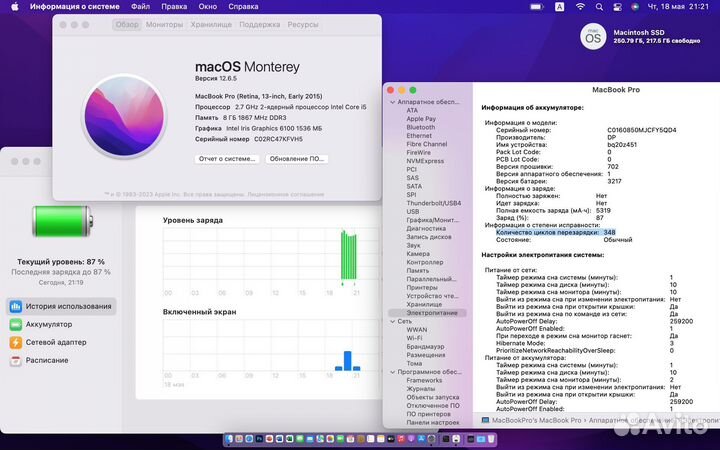Select Электропитание in the hardware tree
Viewport: 720px width, 450px height.
click(428, 313)
